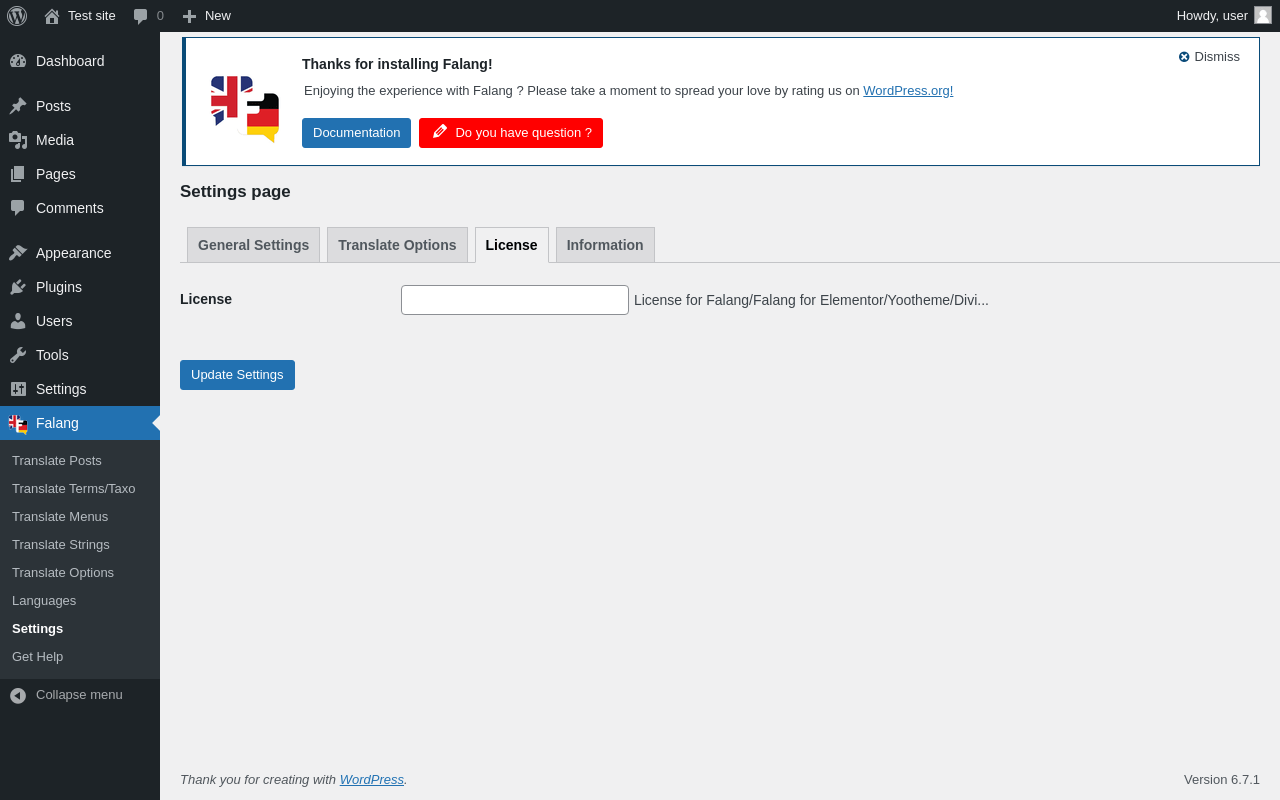Viewport: 1280px width, 800px height.
Task: Open Languages submenu item
Action: coord(44,601)
